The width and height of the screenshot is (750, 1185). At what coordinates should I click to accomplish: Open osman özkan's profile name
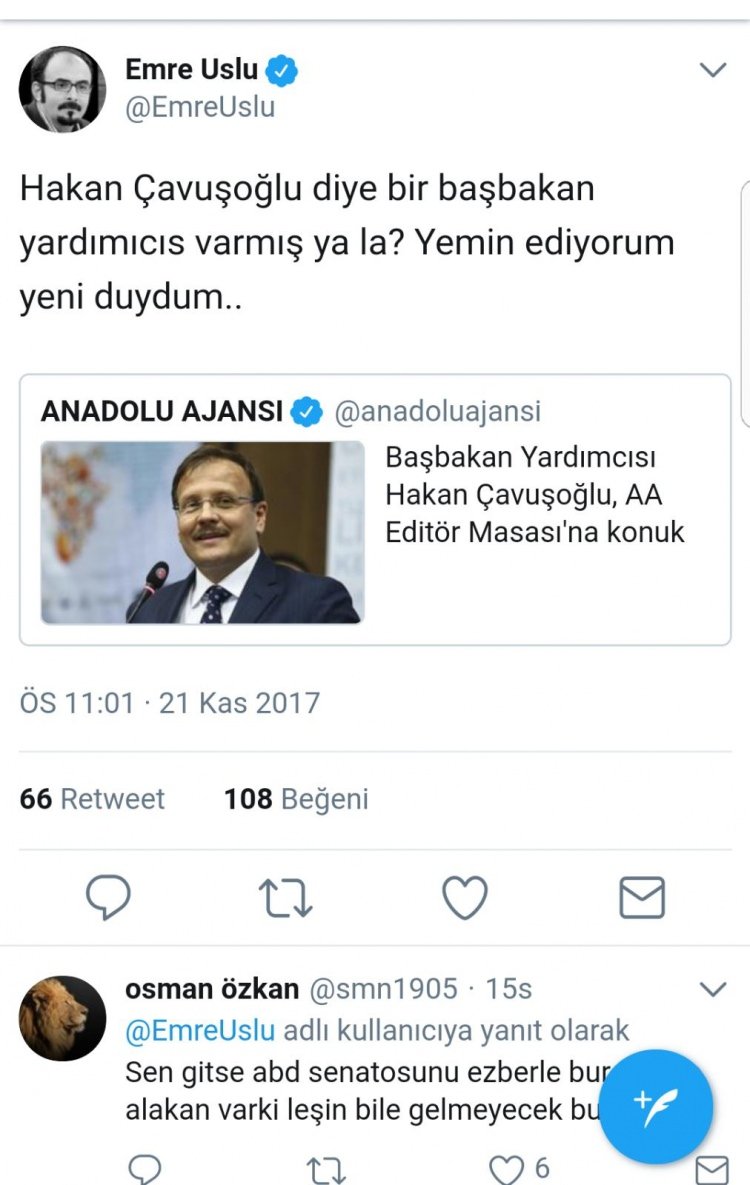coord(212,989)
